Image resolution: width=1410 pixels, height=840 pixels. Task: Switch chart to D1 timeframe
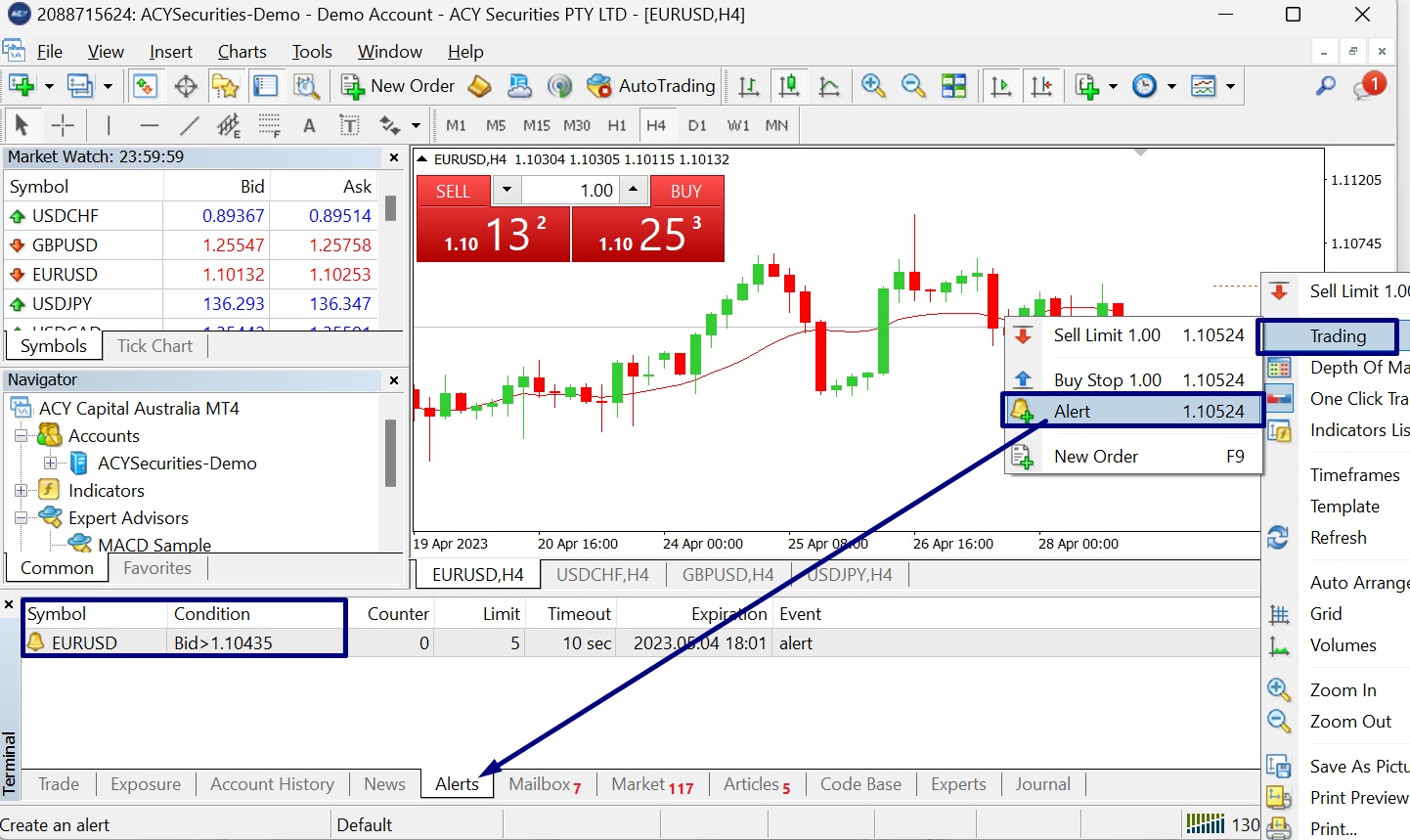(696, 125)
